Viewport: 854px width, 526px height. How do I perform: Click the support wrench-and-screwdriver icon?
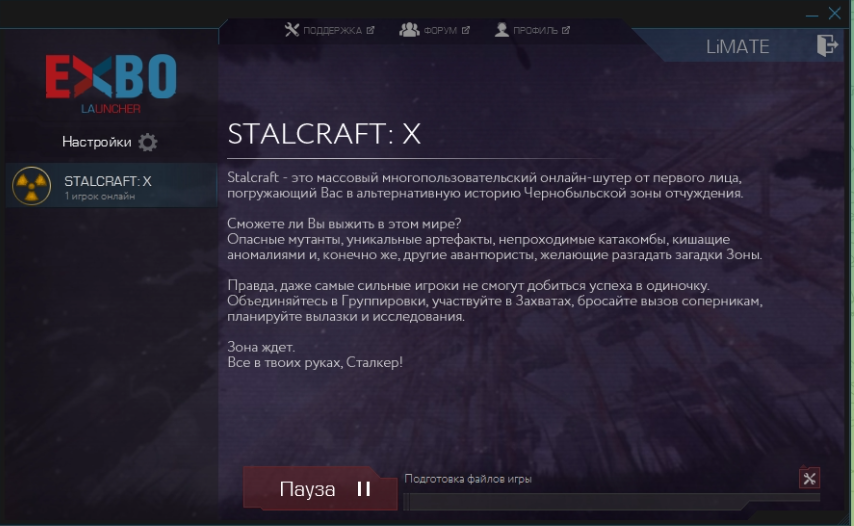[291, 30]
